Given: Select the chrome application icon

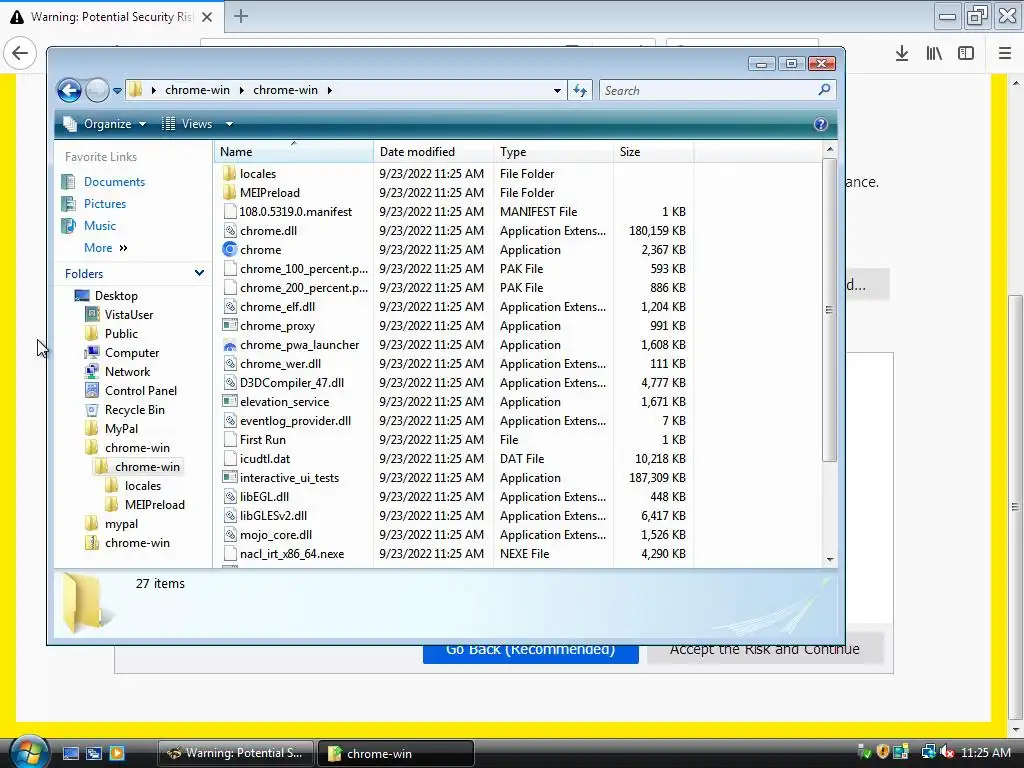Looking at the screenshot, I should click(x=229, y=249).
